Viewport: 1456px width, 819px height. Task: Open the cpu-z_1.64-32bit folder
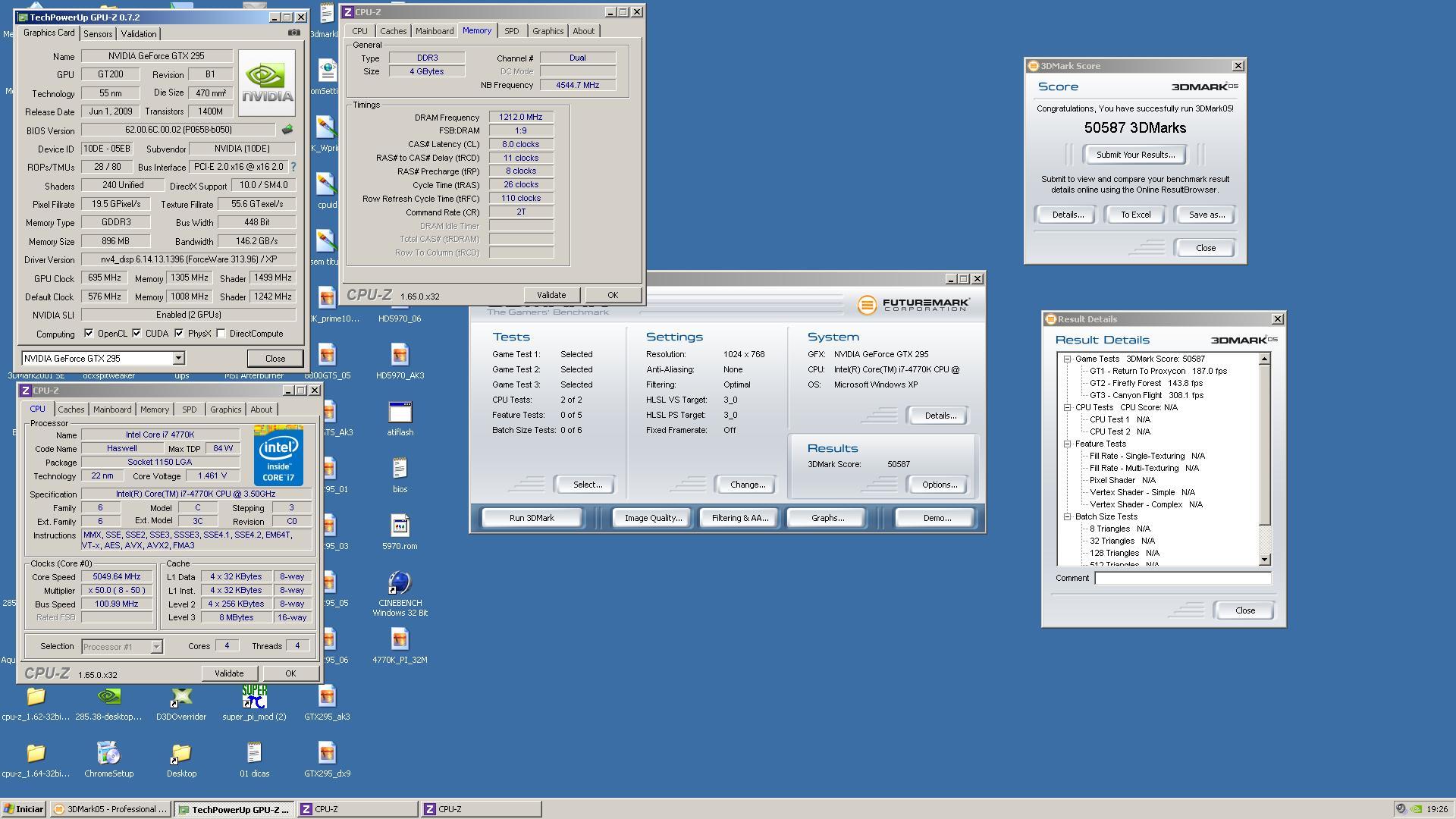(36, 759)
